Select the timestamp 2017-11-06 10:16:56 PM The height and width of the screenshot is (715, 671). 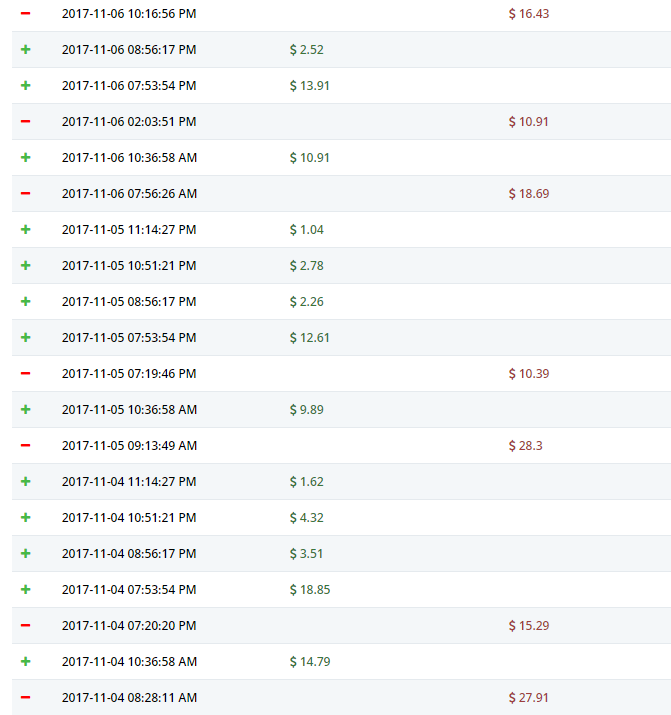click(129, 14)
